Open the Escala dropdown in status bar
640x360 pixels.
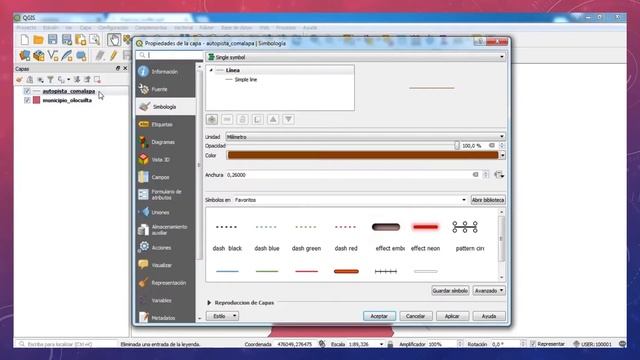pyautogui.click(x=381, y=344)
